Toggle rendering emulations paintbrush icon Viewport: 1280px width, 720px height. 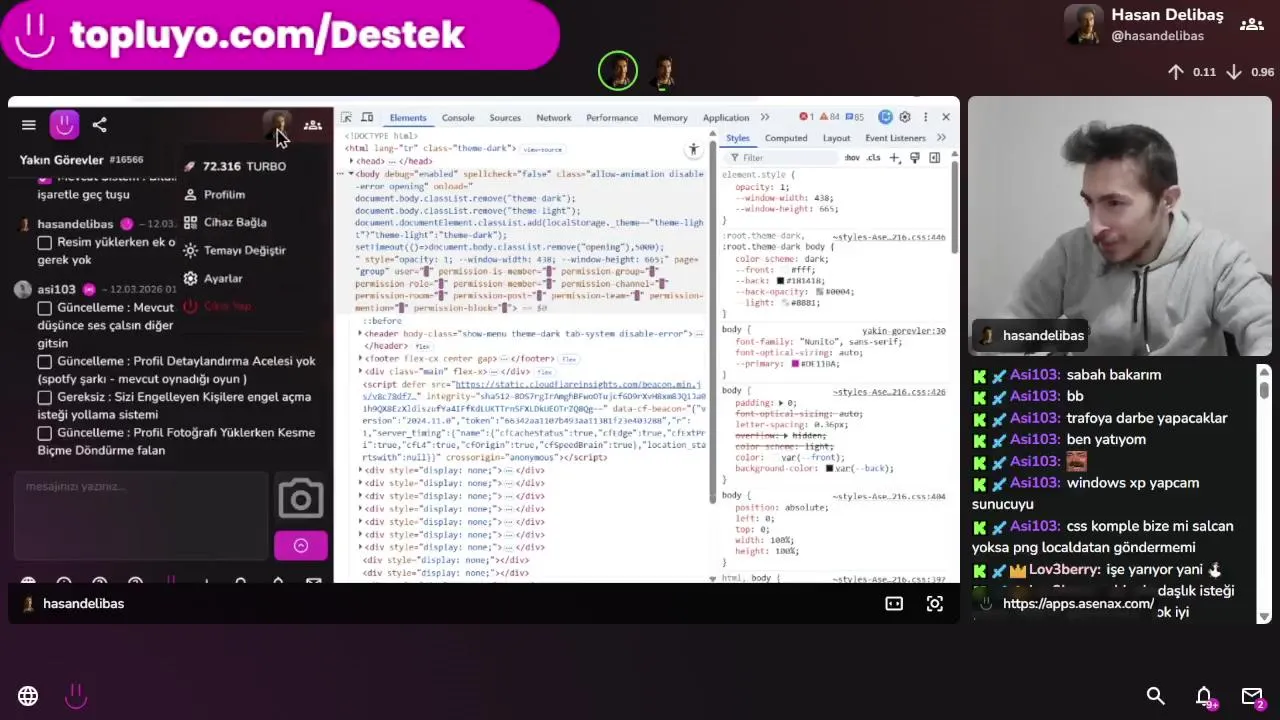[x=914, y=158]
